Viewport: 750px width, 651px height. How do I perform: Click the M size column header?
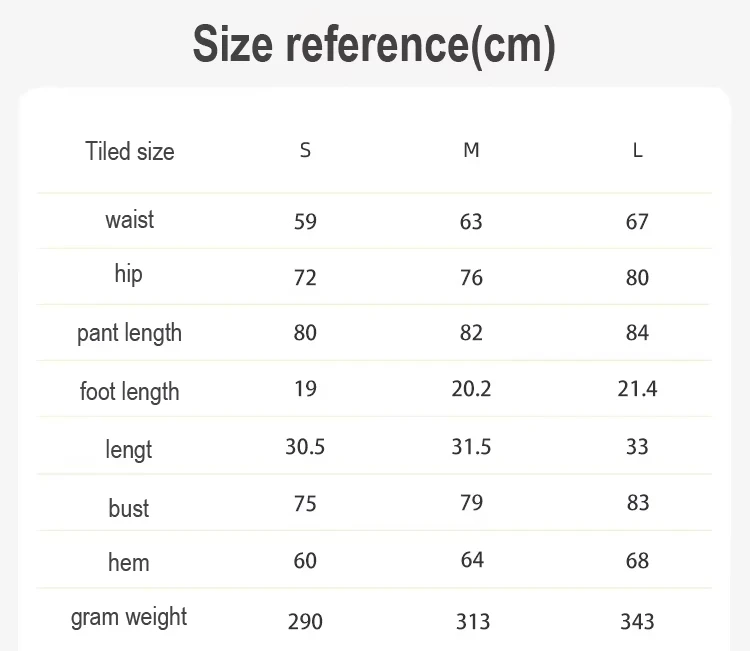coord(471,151)
